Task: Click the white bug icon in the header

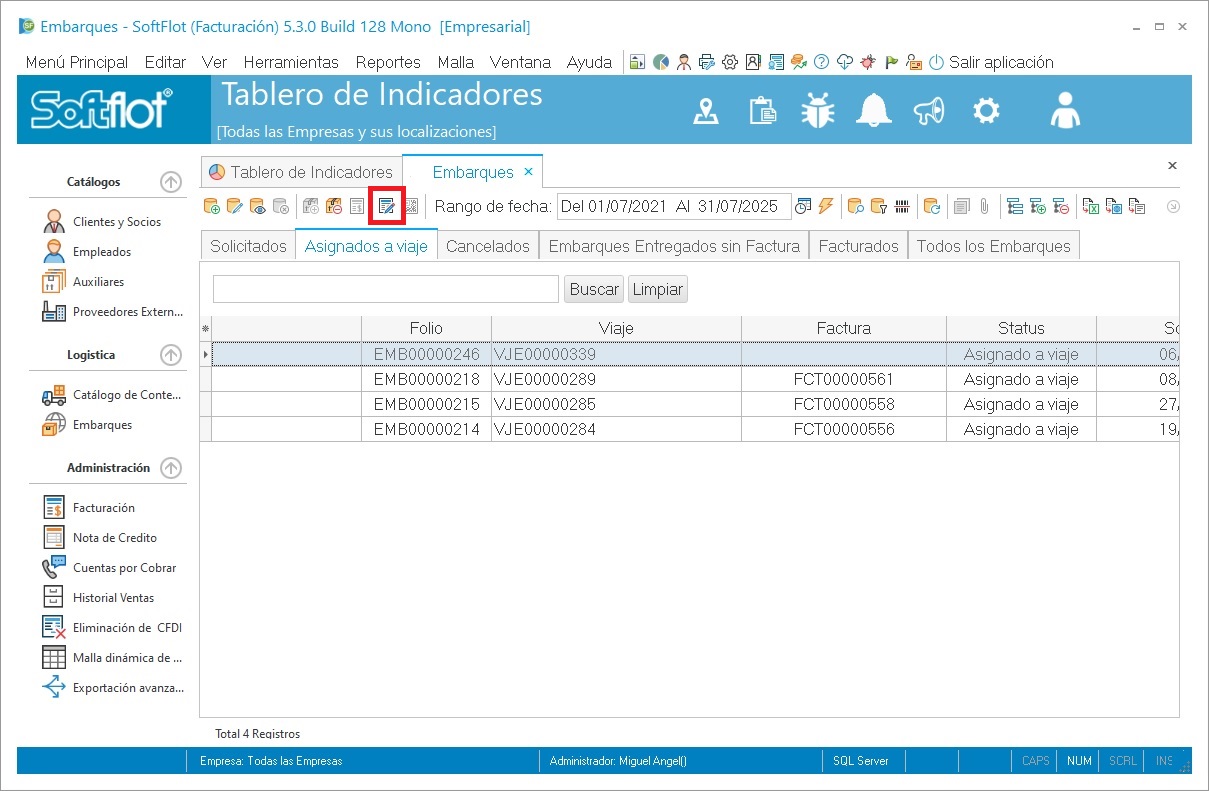Action: point(817,111)
